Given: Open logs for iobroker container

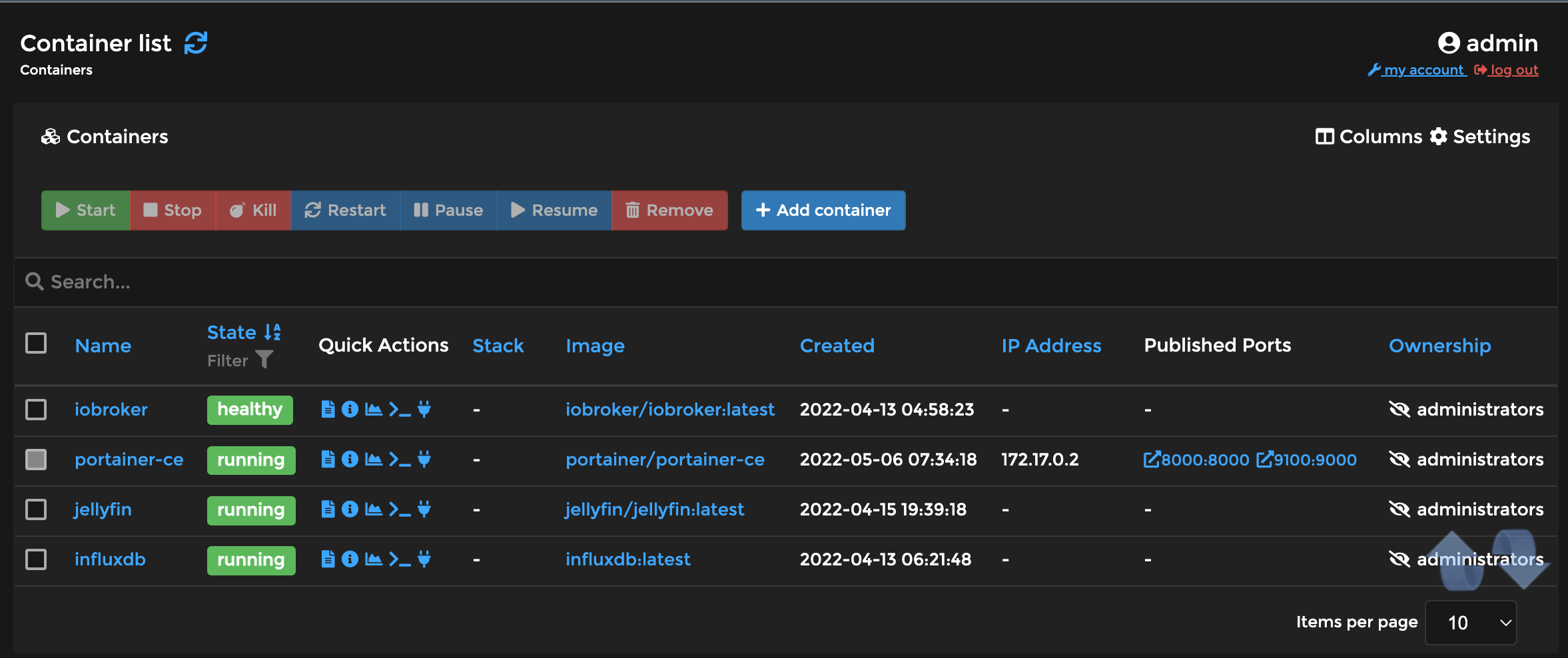Looking at the screenshot, I should tap(328, 409).
